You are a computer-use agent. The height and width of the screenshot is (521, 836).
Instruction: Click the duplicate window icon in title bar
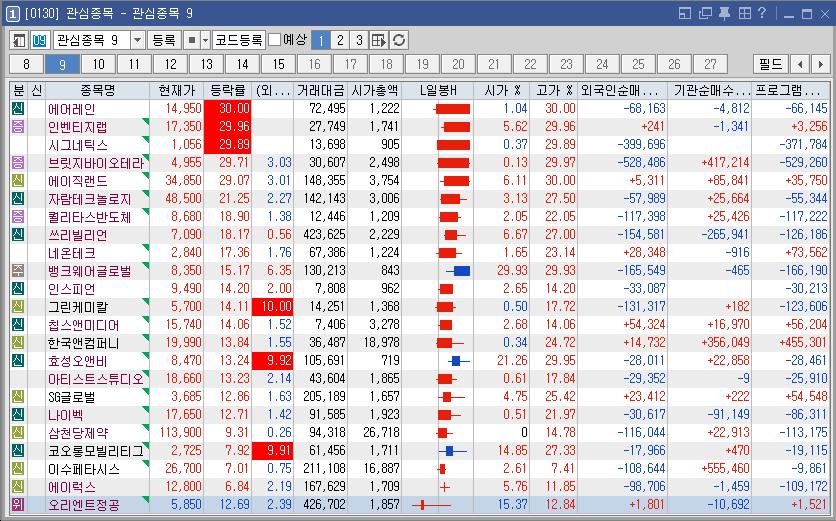coord(705,13)
